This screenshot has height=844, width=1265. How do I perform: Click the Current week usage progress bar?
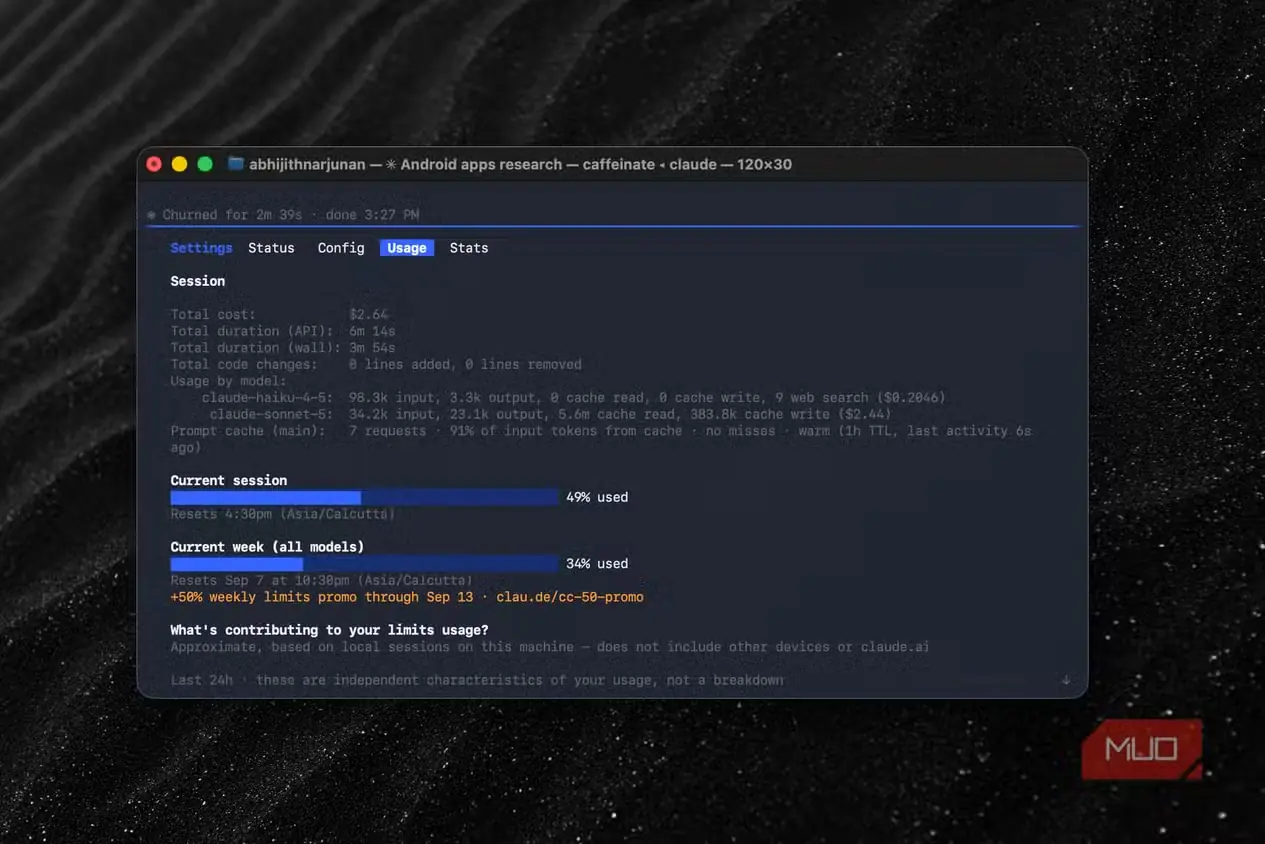(x=364, y=564)
